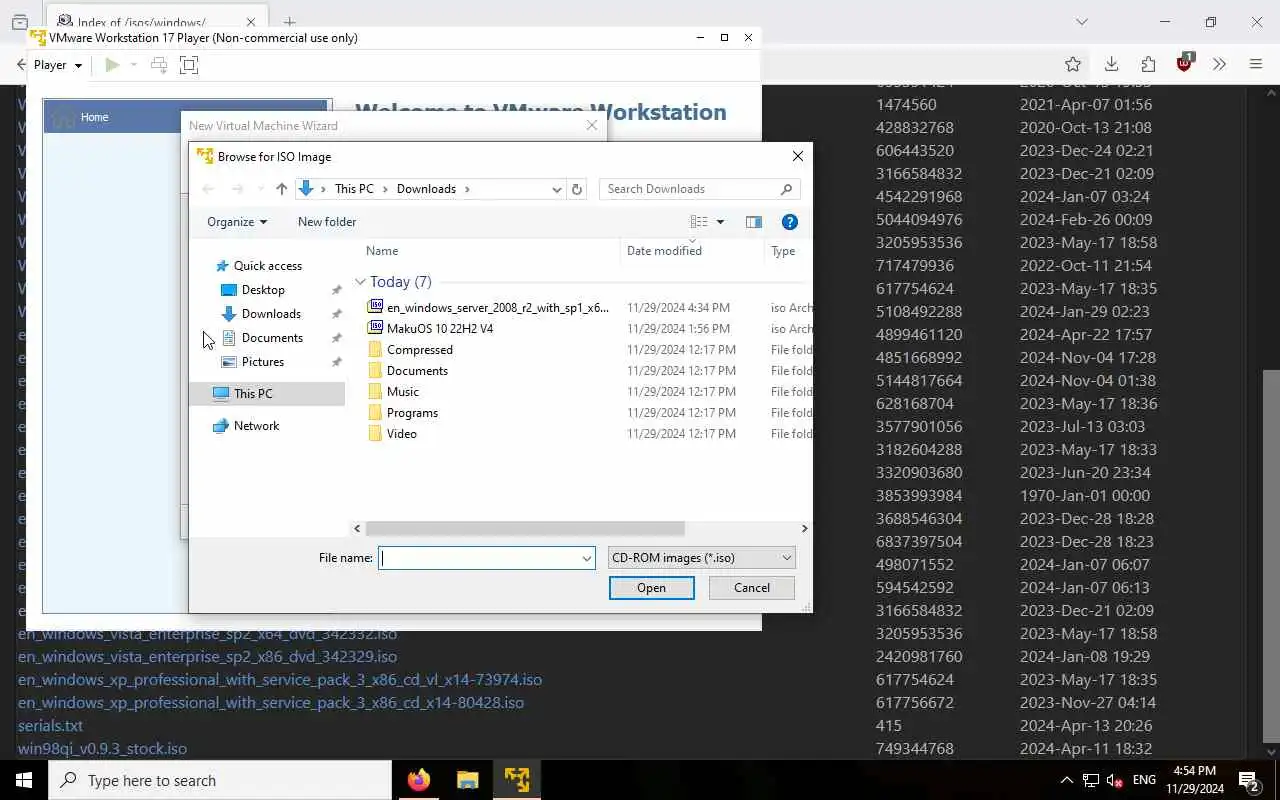Enter VMware full screen mode icon
This screenshot has height=800, width=1280.
coord(189,65)
